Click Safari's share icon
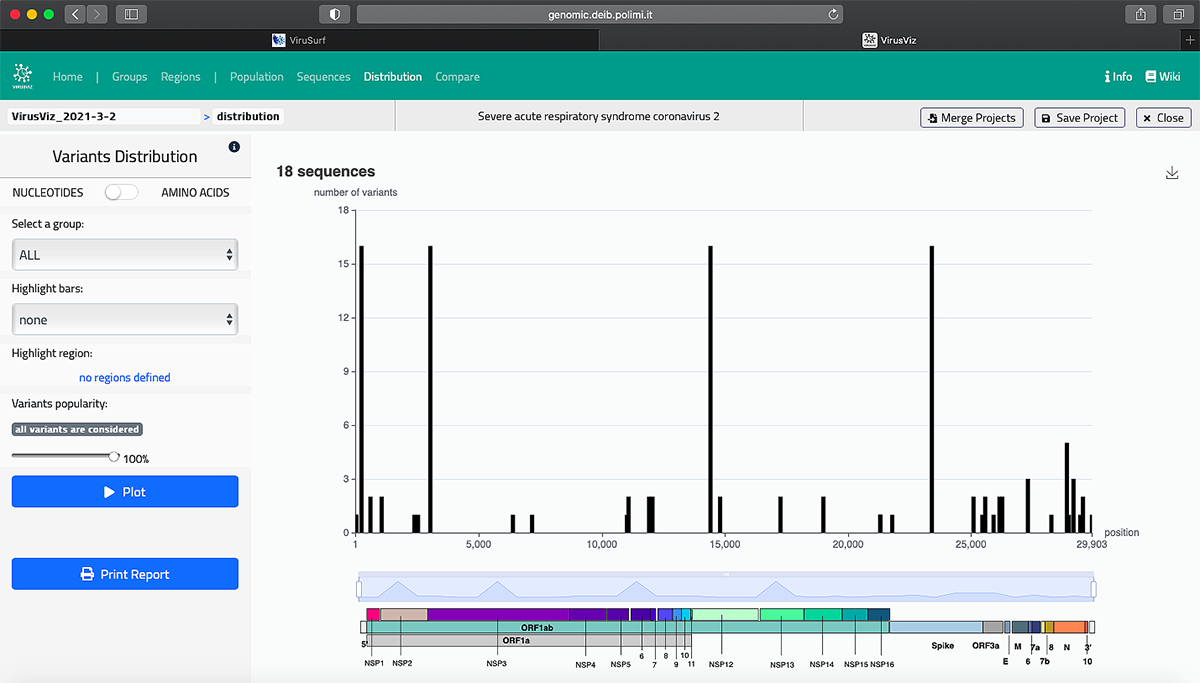 (1140, 14)
